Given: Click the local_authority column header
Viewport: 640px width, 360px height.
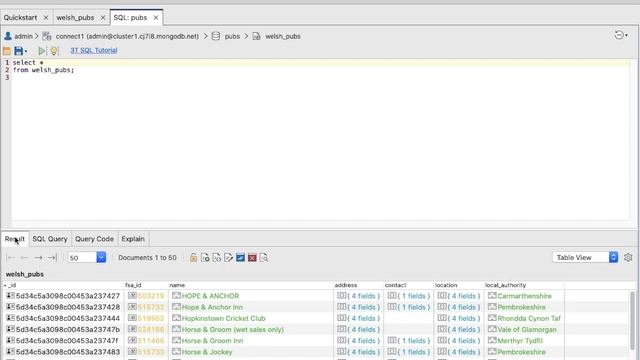Looking at the screenshot, I should click(x=524, y=285).
